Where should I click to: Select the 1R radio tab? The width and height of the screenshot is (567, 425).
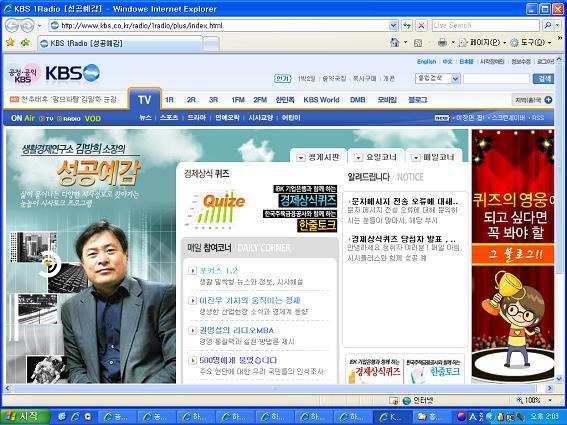pyautogui.click(x=169, y=100)
